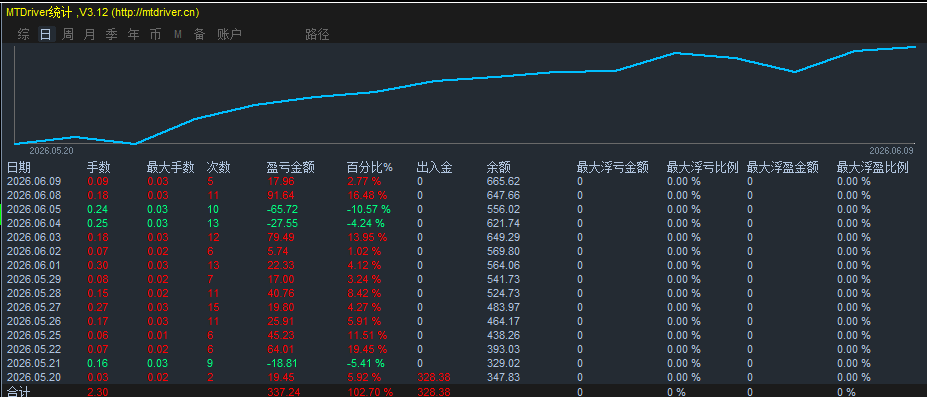Click the 出入金 column header
This screenshot has height=397, width=927.
coord(435,168)
